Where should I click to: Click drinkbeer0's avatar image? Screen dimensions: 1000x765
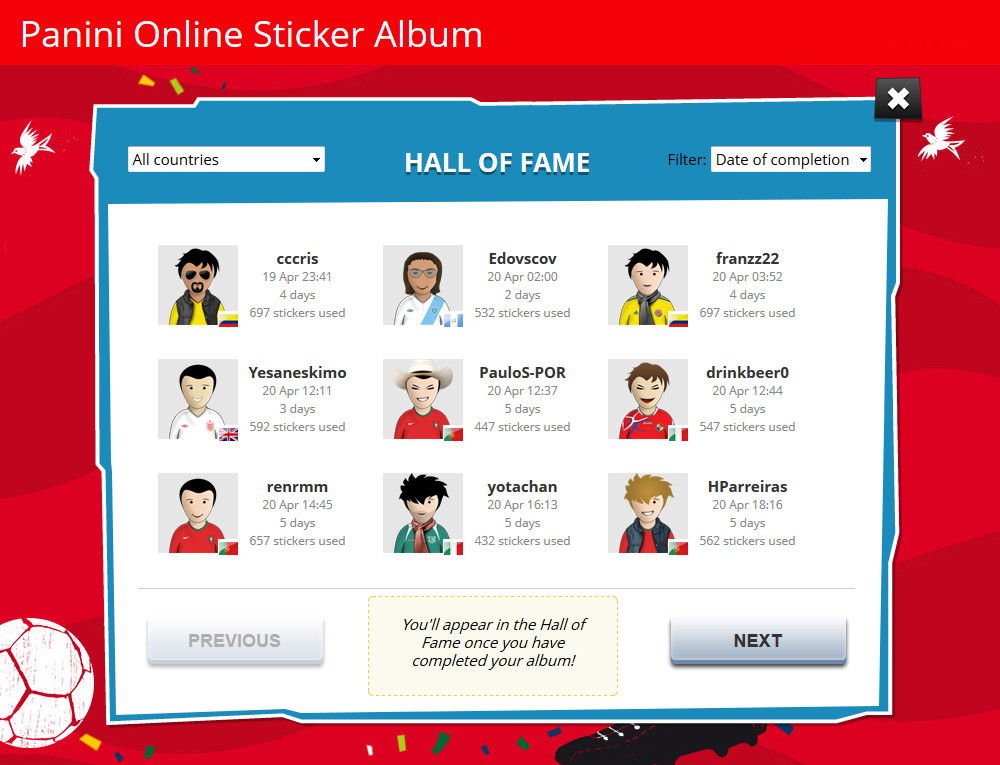pyautogui.click(x=648, y=399)
